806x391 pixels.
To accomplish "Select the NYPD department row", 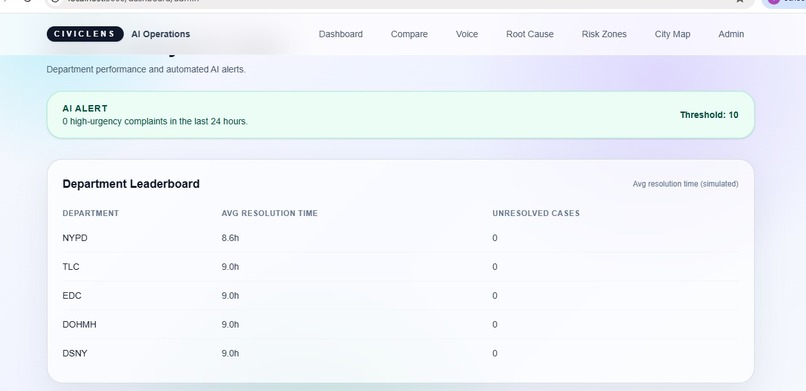I will click(400, 238).
